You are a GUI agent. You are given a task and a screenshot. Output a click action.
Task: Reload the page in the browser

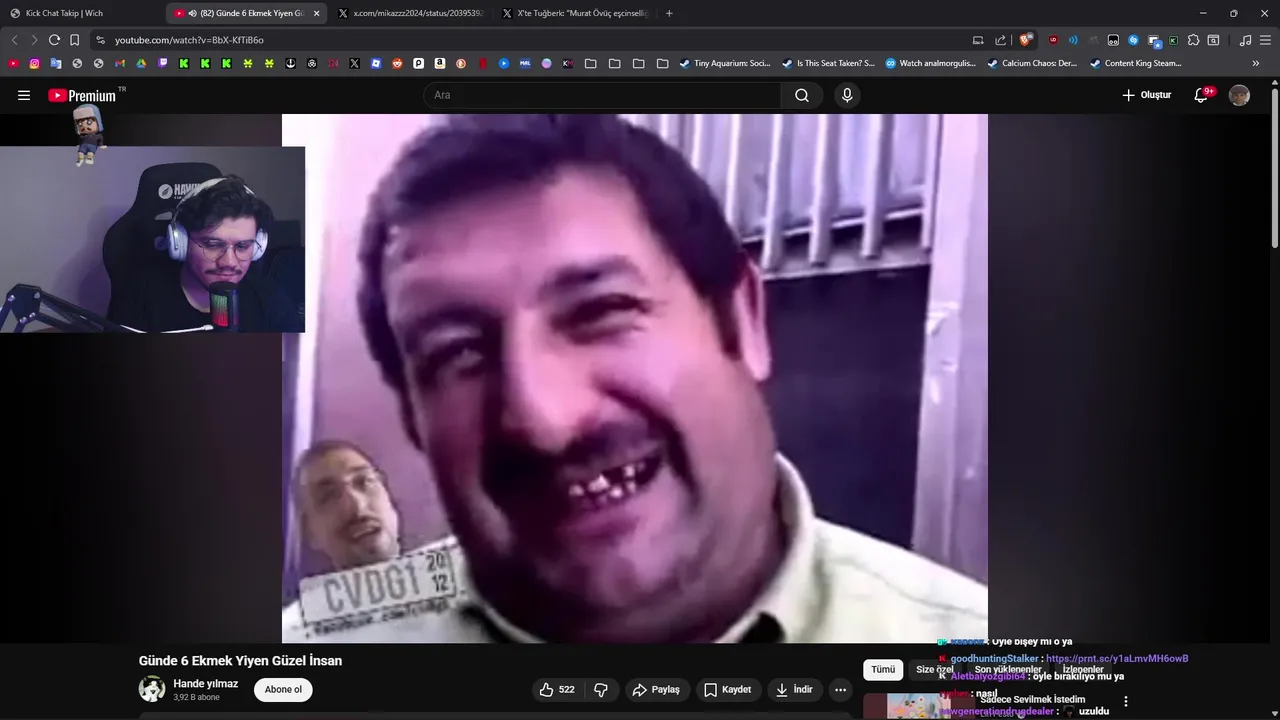pos(54,40)
